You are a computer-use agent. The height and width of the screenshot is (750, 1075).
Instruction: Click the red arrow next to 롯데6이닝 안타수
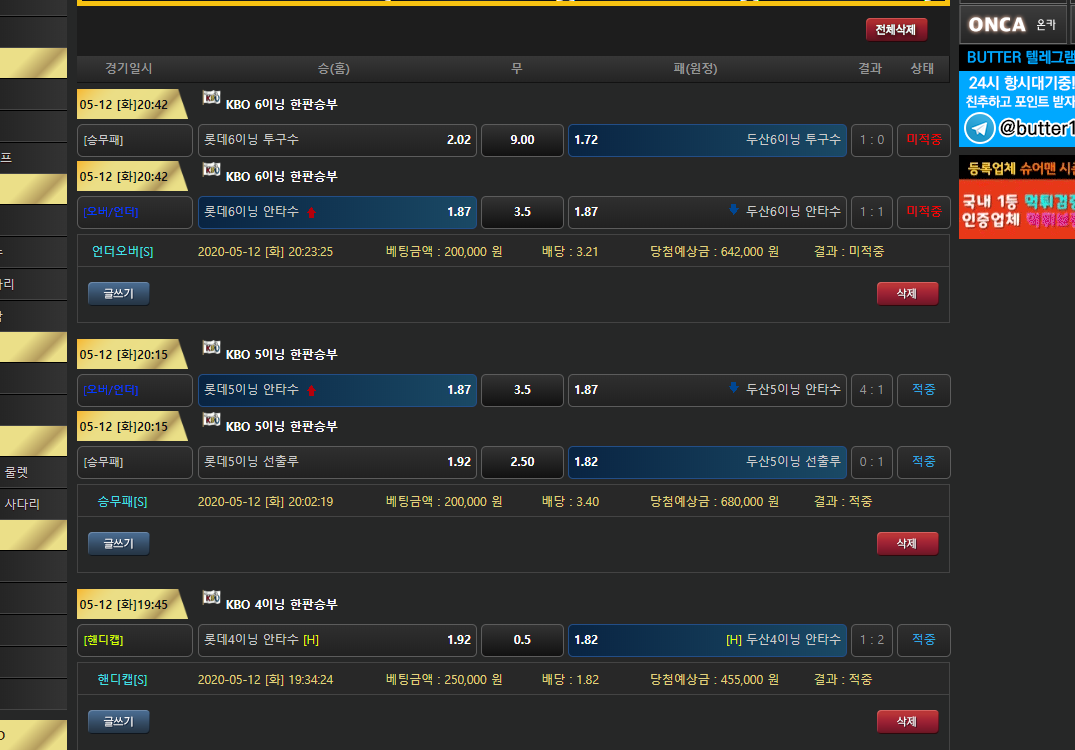[x=311, y=212]
